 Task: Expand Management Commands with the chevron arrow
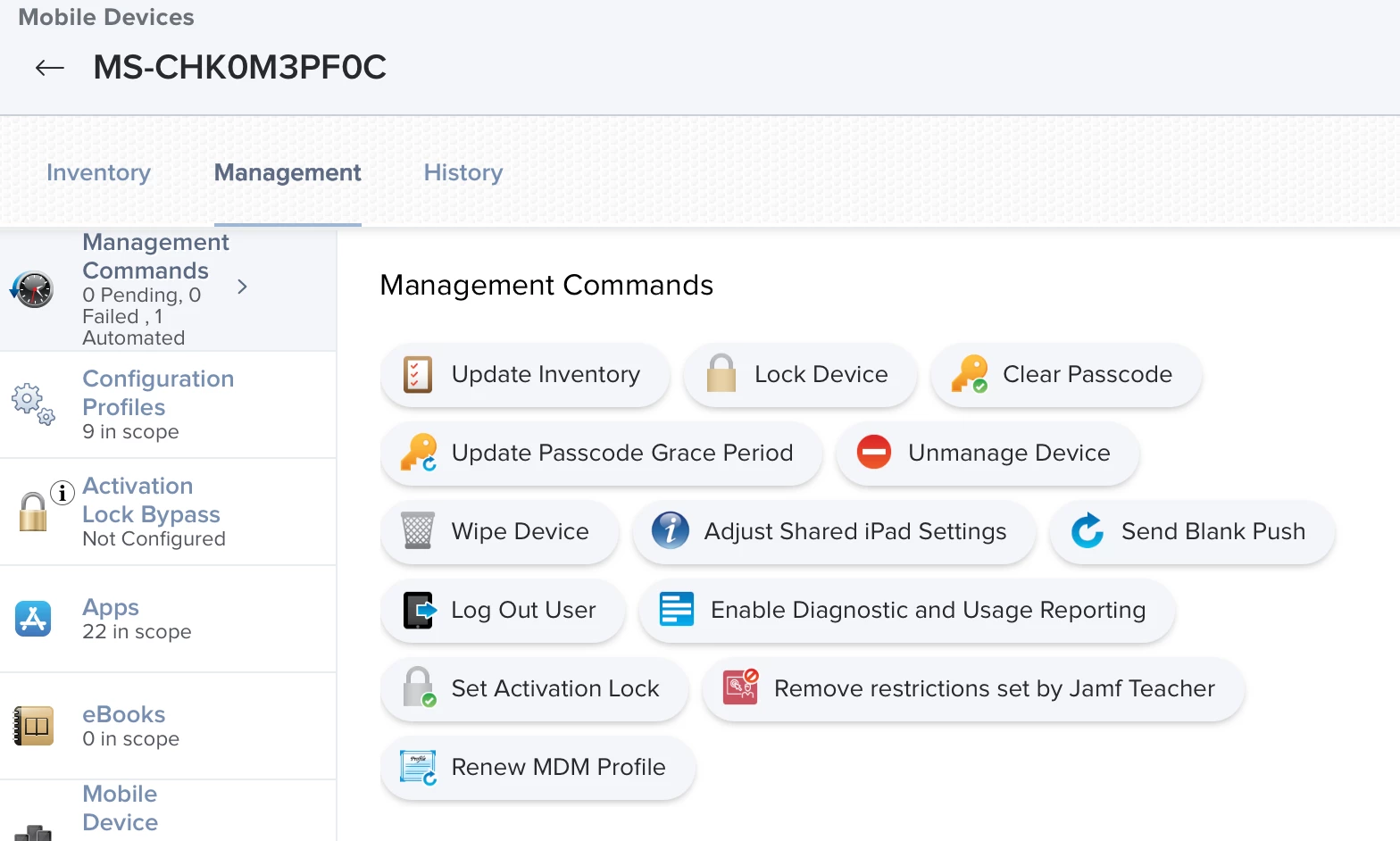(x=242, y=287)
